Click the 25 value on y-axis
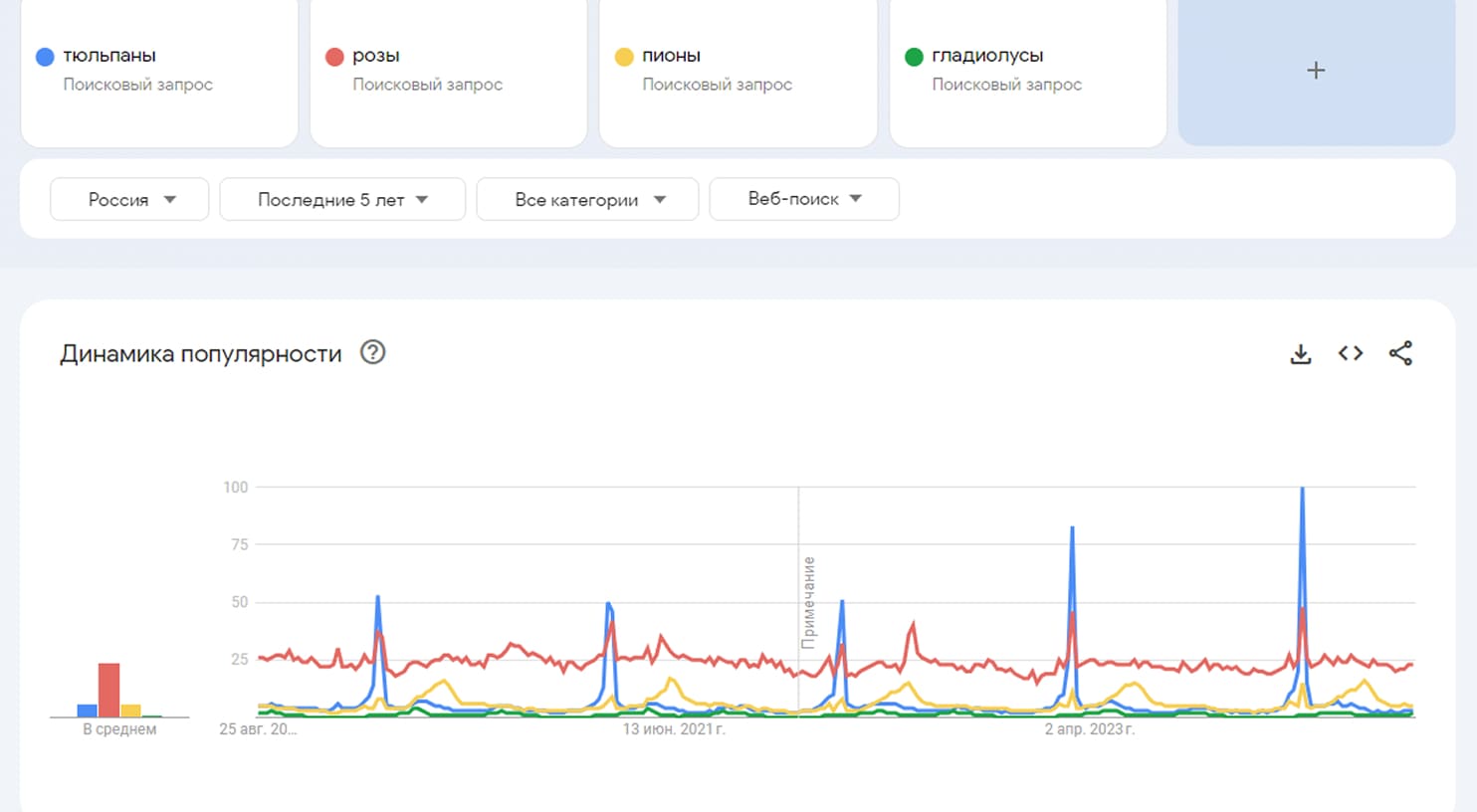This screenshot has height=812, width=1477. click(x=240, y=659)
